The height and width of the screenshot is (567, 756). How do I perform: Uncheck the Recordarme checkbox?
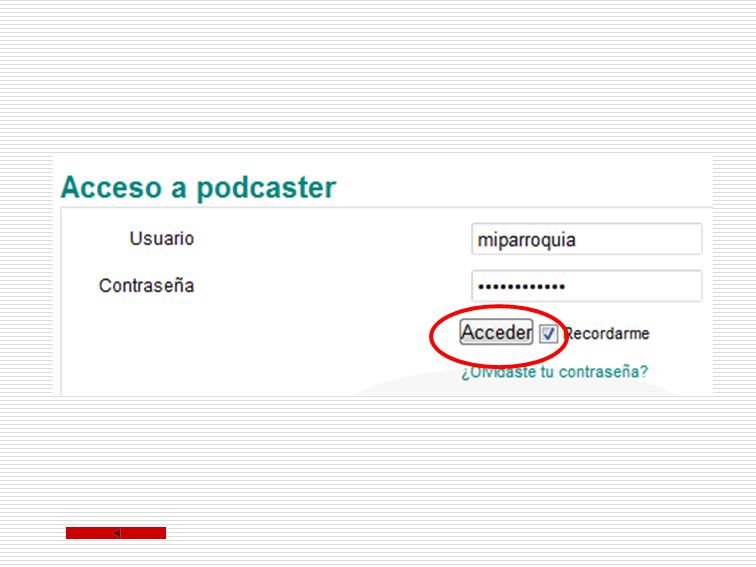click(548, 334)
